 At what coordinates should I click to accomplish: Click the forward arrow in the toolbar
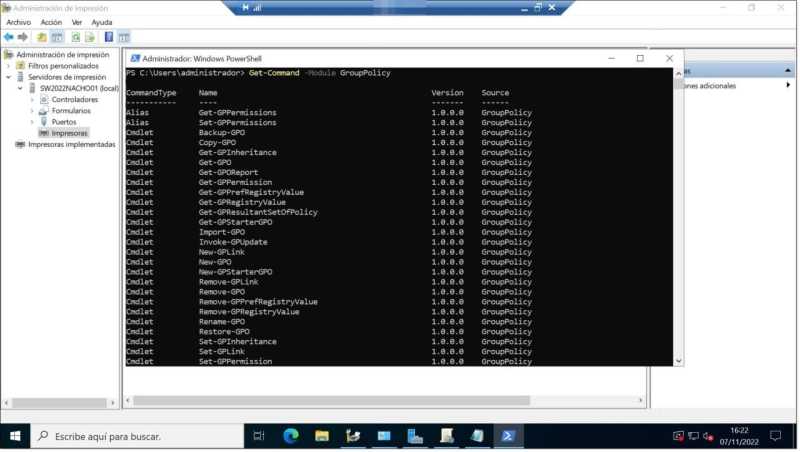23,37
